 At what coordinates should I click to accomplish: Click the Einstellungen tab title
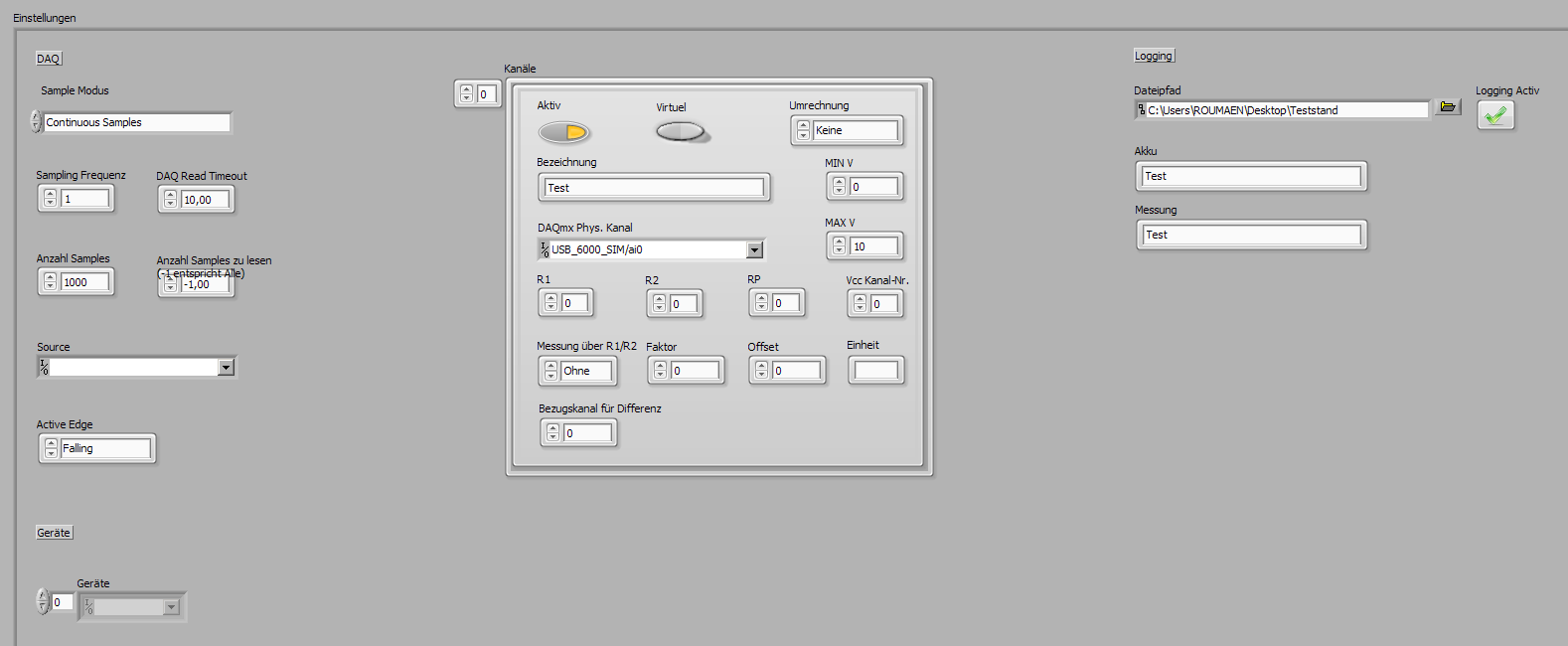click(x=45, y=18)
